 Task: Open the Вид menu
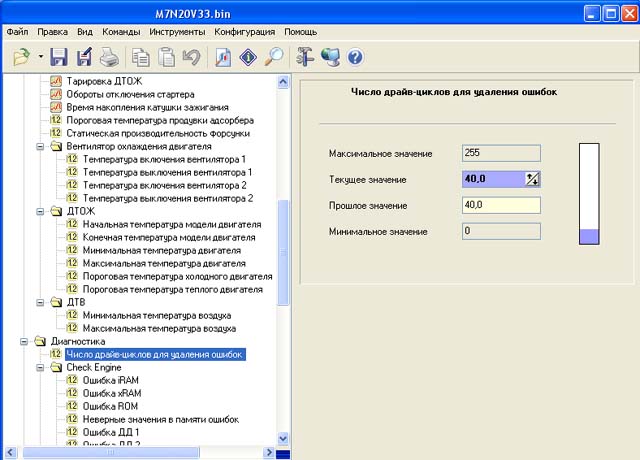(85, 32)
